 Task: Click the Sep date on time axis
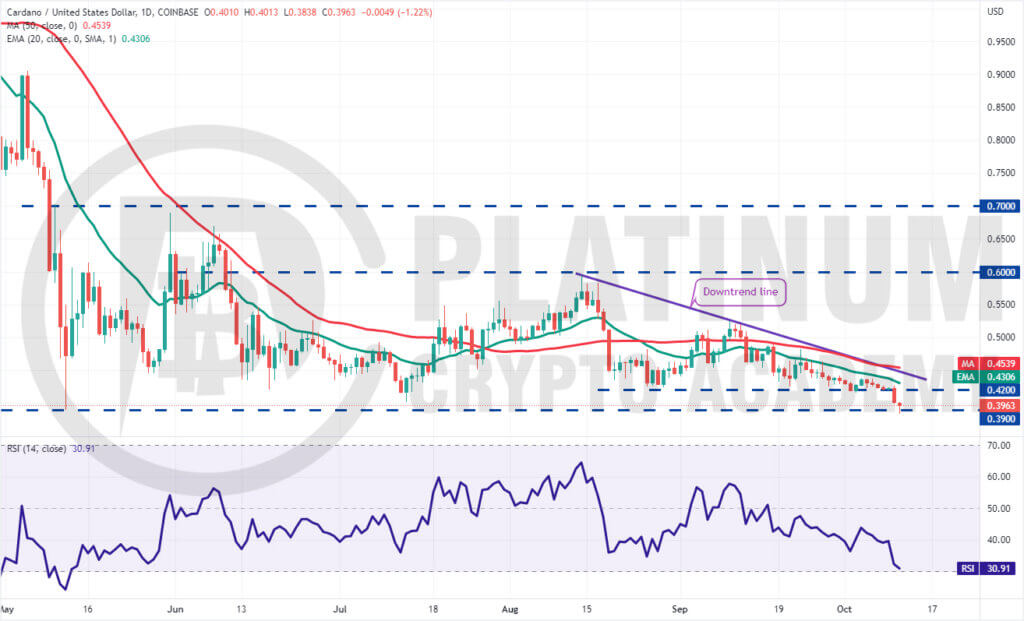coord(680,609)
